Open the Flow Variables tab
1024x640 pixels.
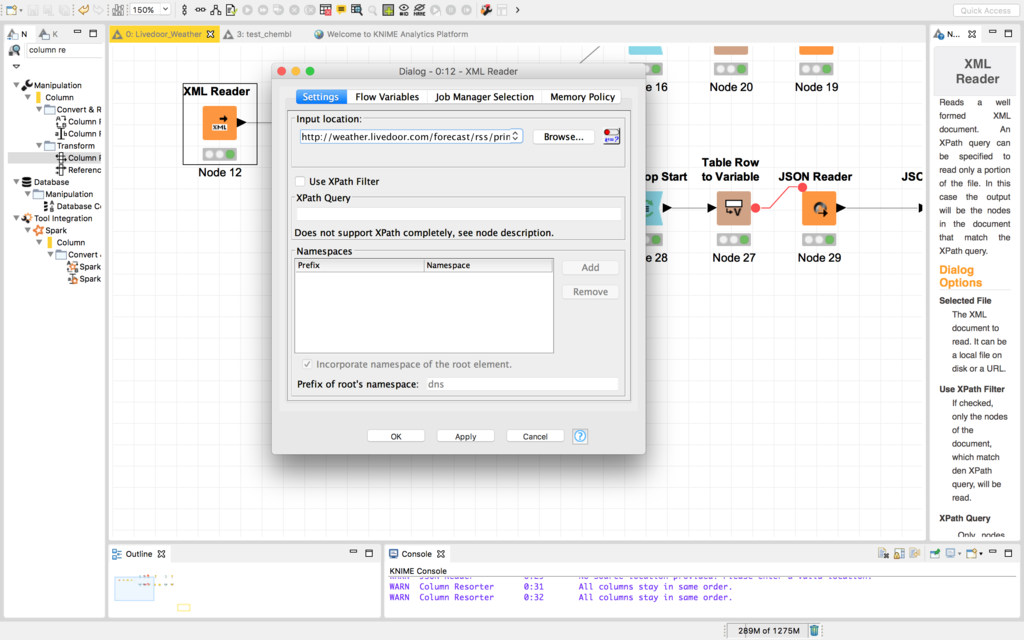(x=387, y=97)
